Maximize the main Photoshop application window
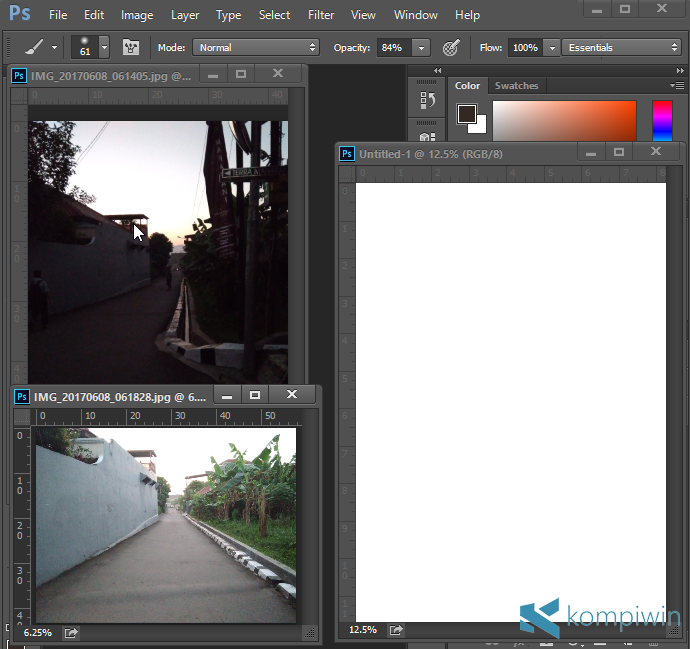The image size is (690, 649). pyautogui.click(x=625, y=9)
